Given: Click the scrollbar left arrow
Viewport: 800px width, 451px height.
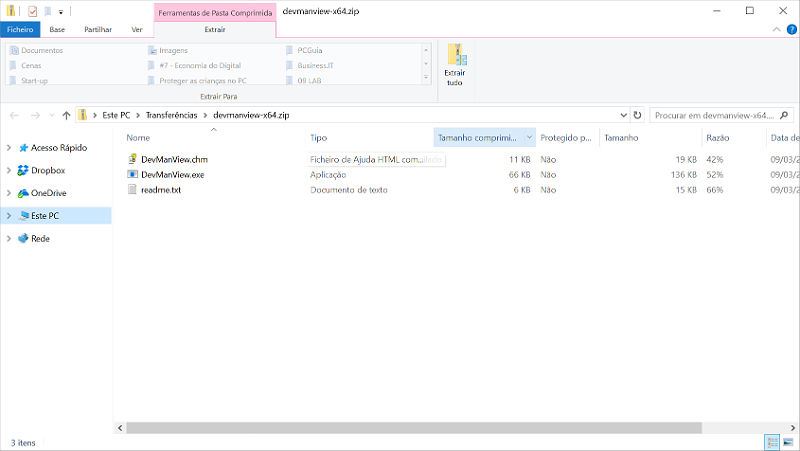Looking at the screenshot, I should (120, 428).
